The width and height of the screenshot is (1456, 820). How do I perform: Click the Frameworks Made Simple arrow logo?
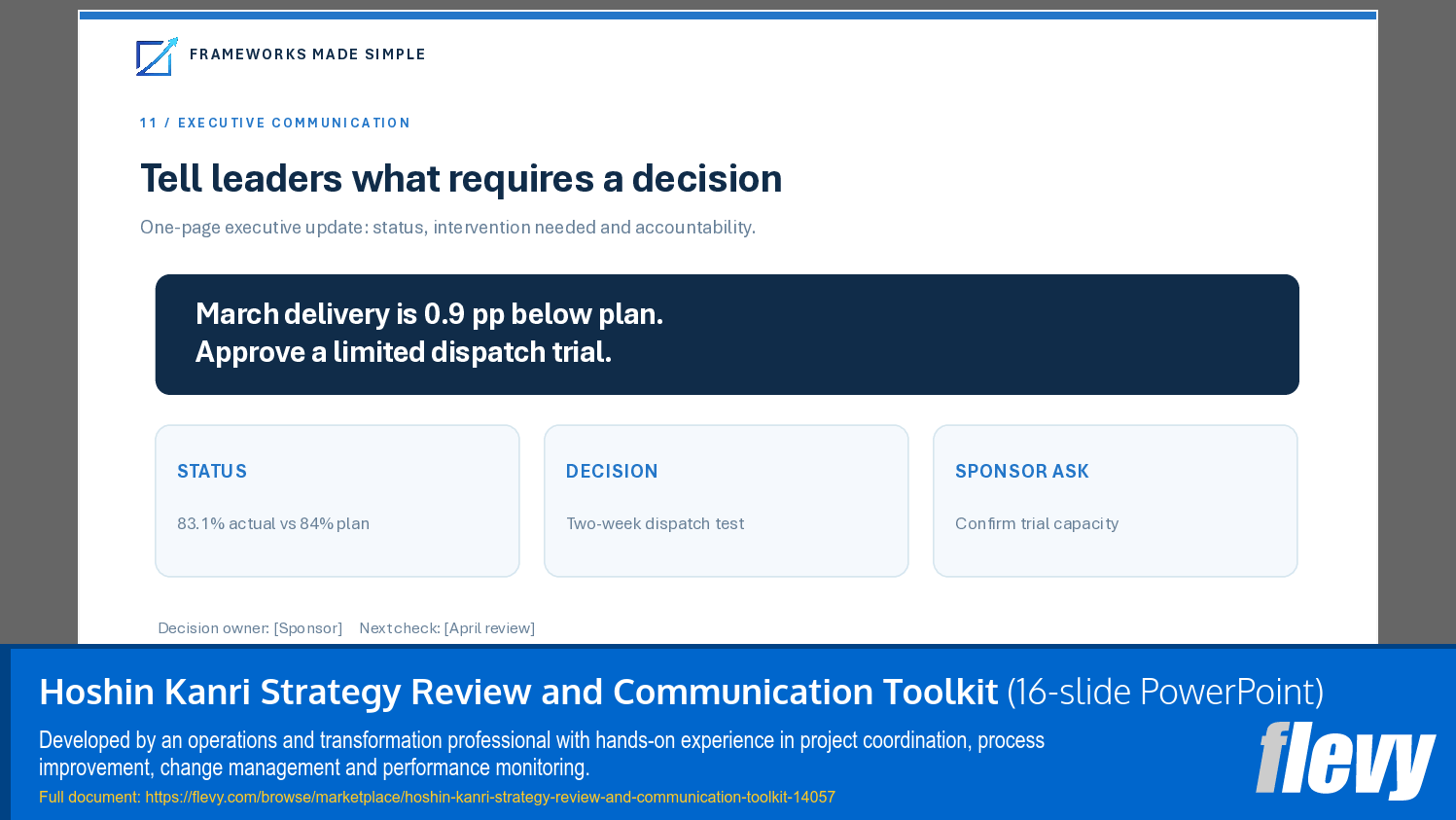click(157, 56)
